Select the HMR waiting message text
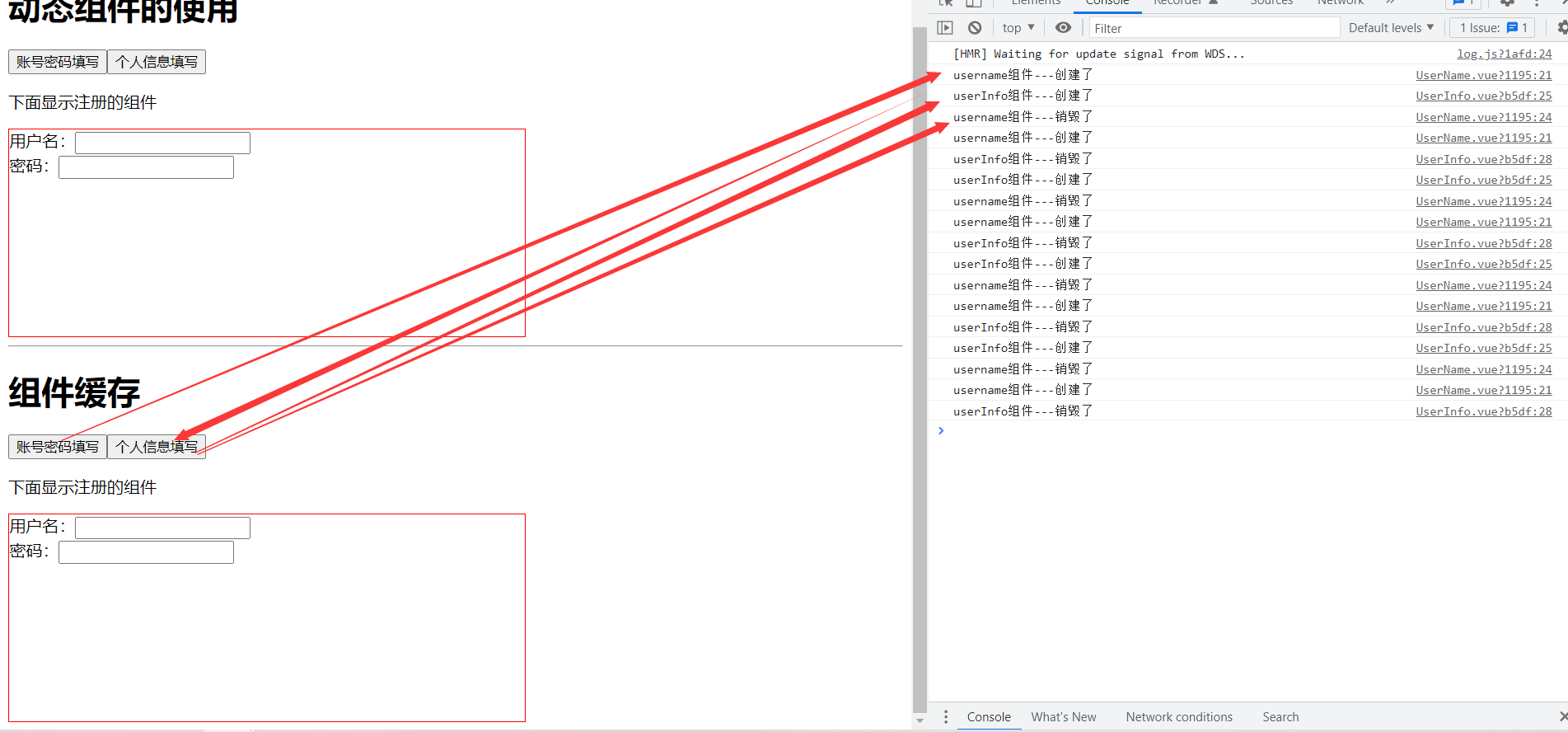This screenshot has width=1568, height=732. click(x=1098, y=54)
